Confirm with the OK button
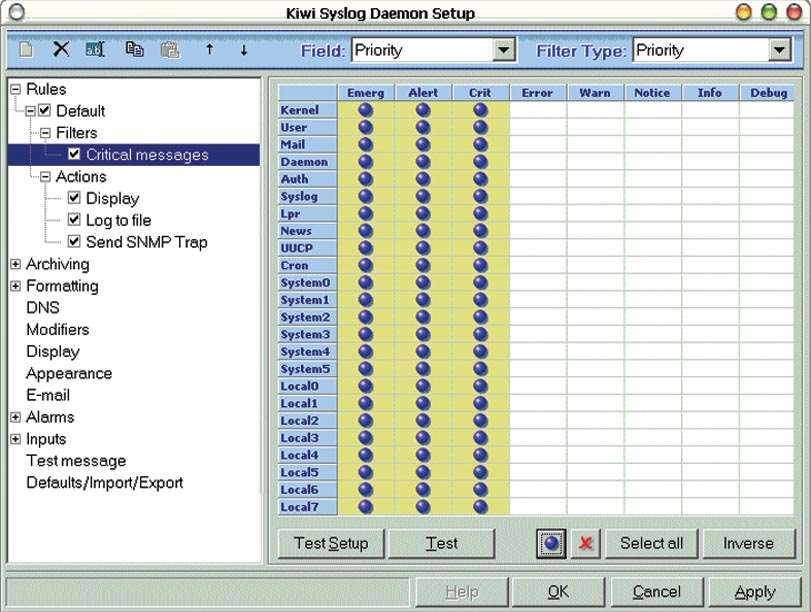This screenshot has width=811, height=612. pos(558,591)
